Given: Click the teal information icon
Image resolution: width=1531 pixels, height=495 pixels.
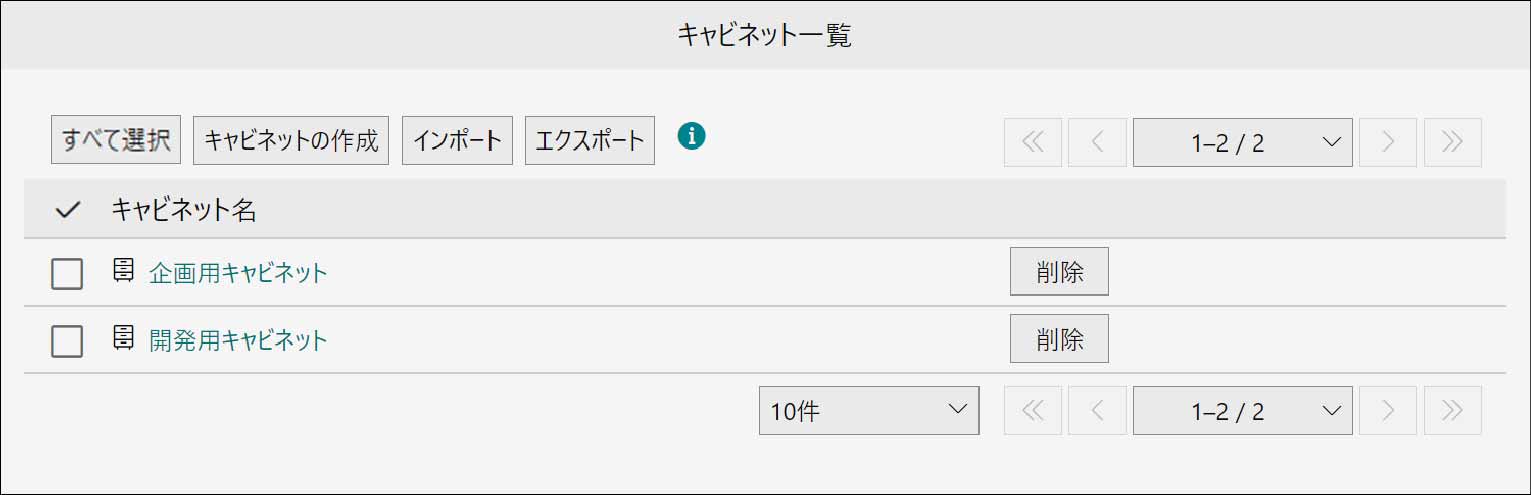Looking at the screenshot, I should click(x=691, y=136).
